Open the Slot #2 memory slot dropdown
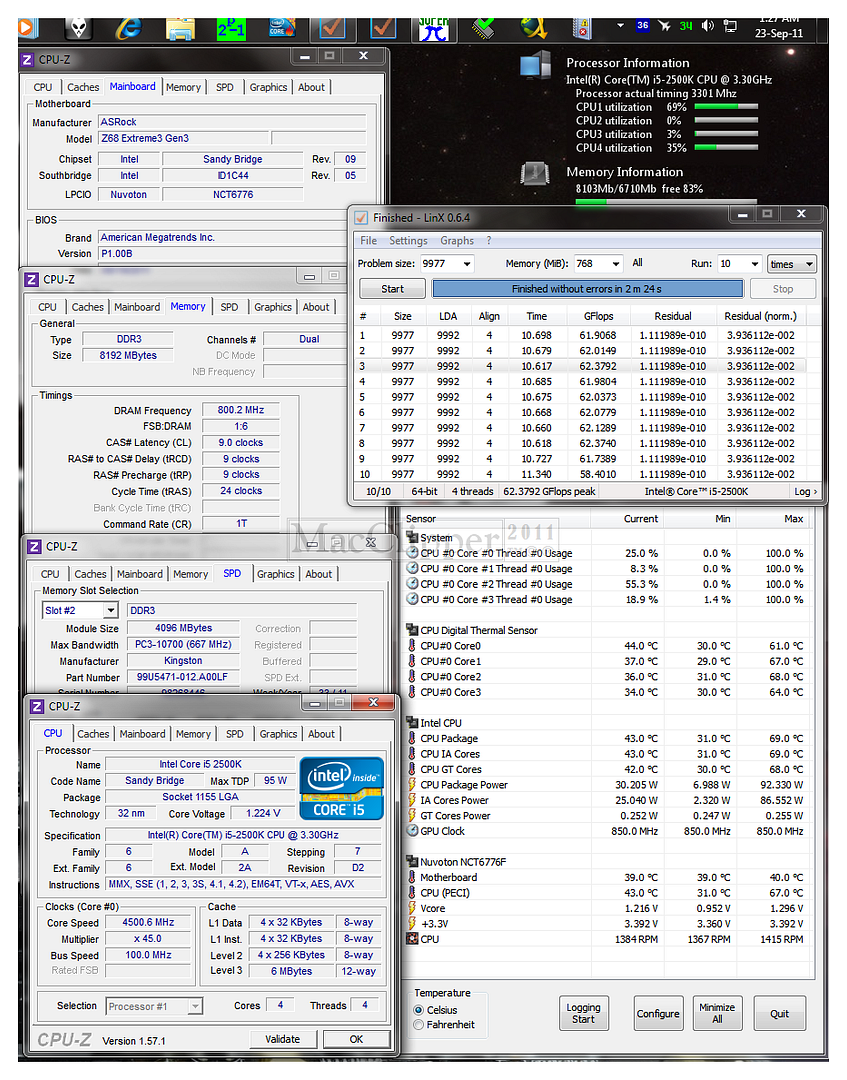The image size is (847, 1080). pos(111,610)
